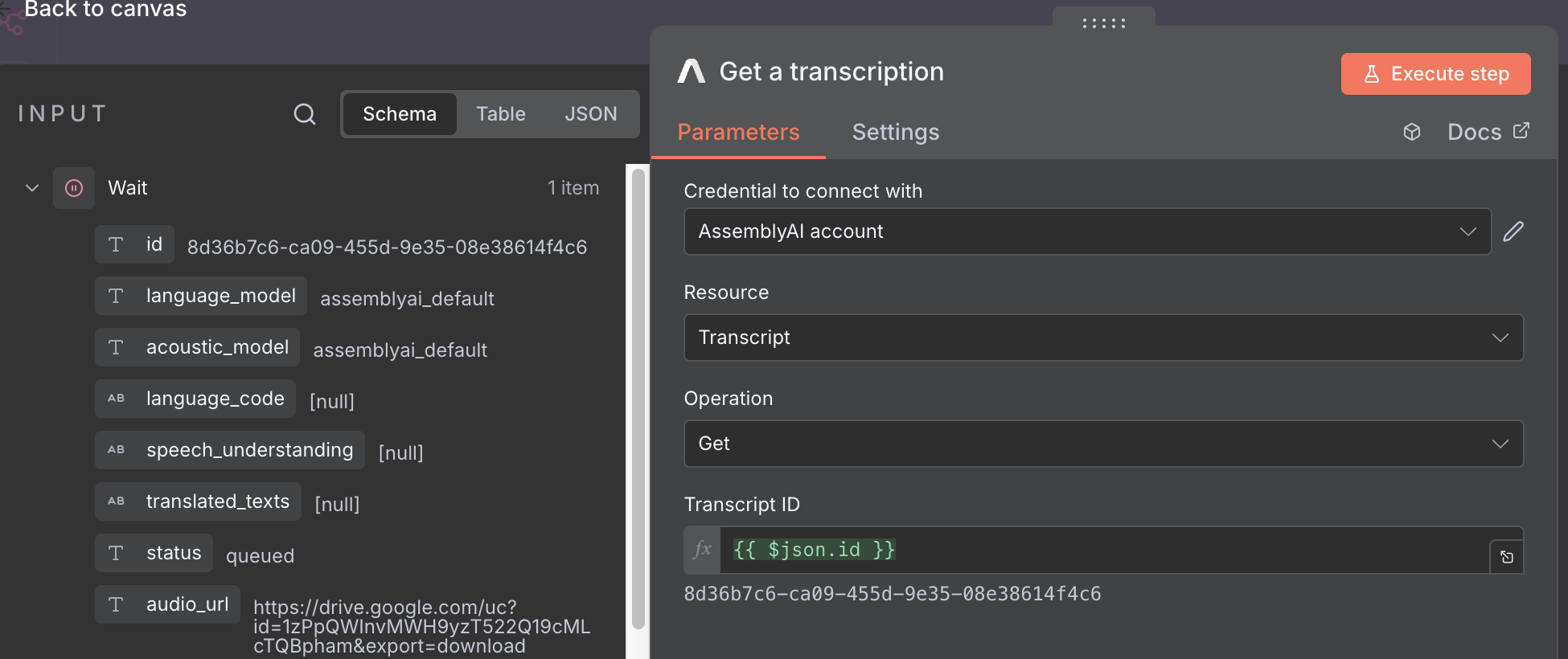Select the Parameters tab
Viewport: 1568px width, 659px height.
pyautogui.click(x=738, y=132)
